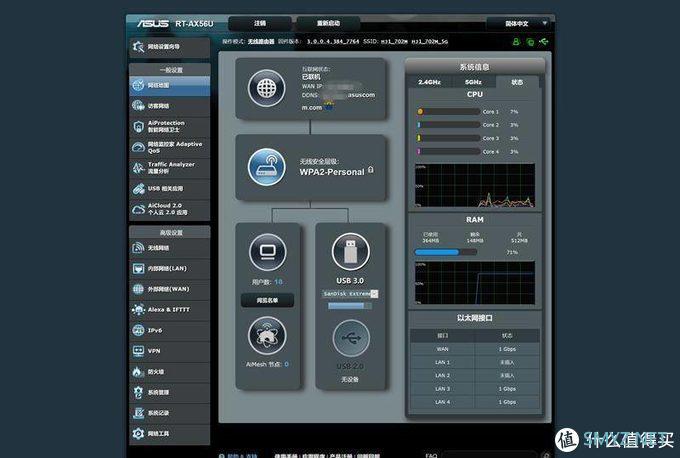Viewport: 680px width, 458px height.
Task: Click the AiMesh 节点 count 0
Action: coord(286,364)
